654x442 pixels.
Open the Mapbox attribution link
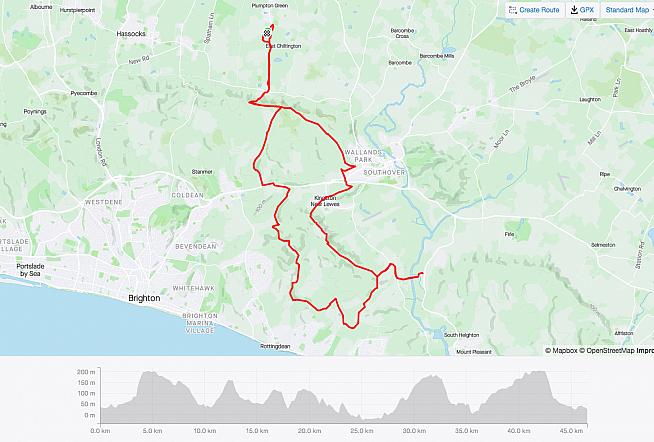coord(561,351)
